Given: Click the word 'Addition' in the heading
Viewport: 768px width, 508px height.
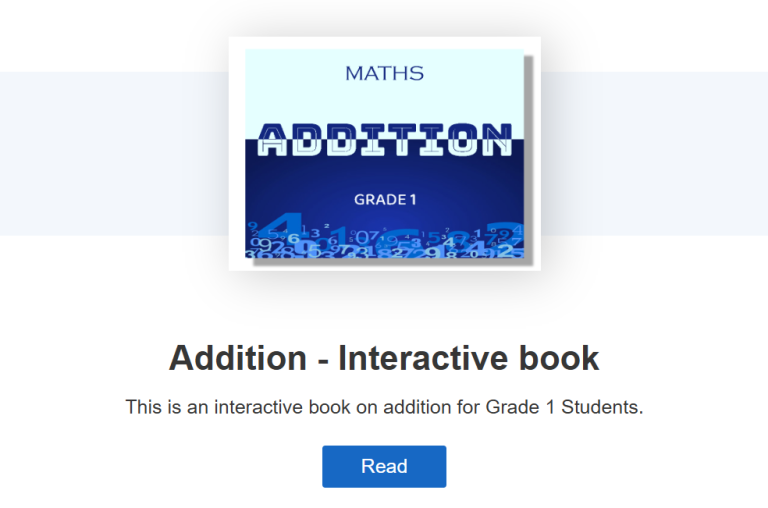Looking at the screenshot, I should click(x=238, y=358).
